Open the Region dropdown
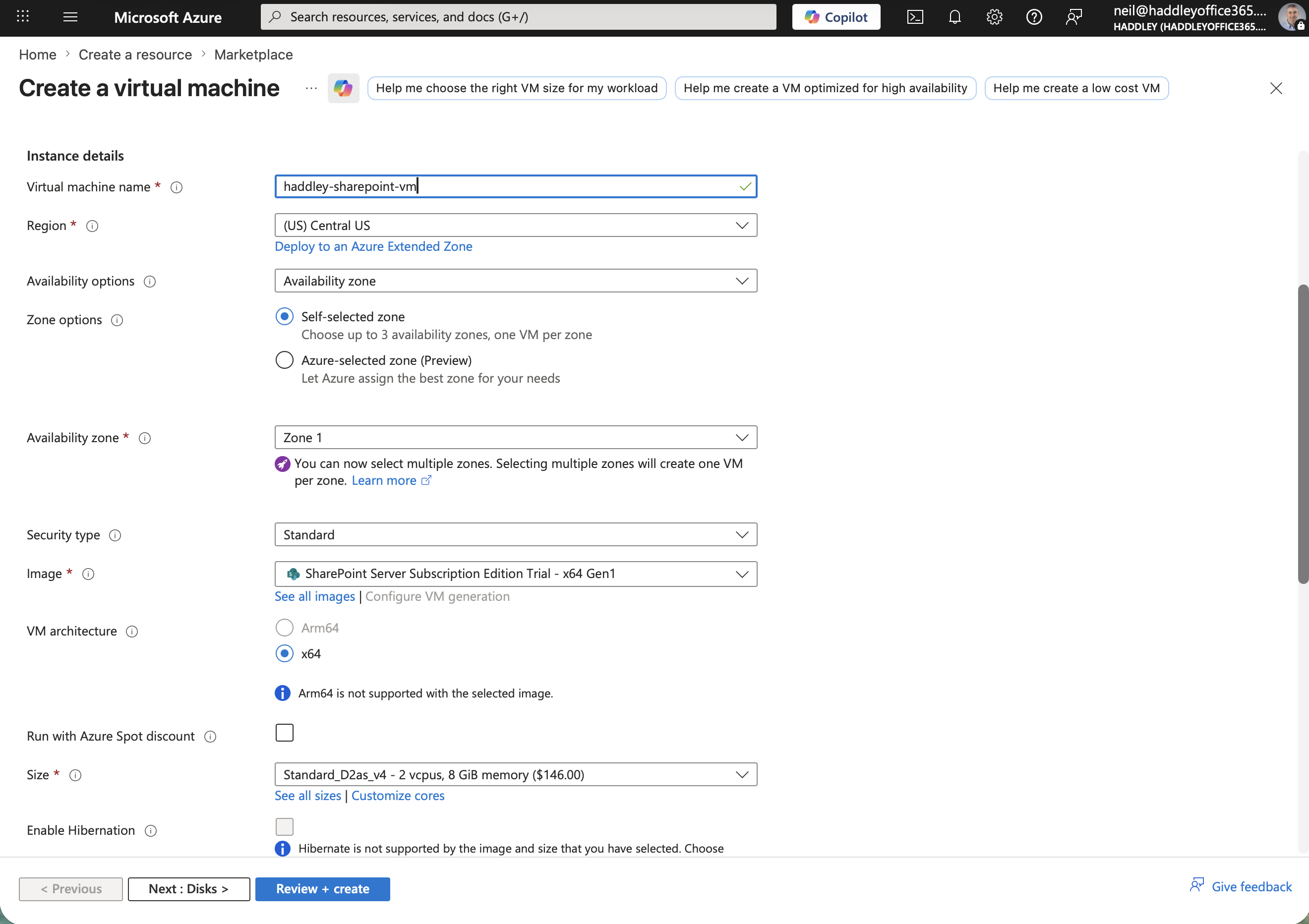This screenshot has width=1309, height=924. pos(516,225)
